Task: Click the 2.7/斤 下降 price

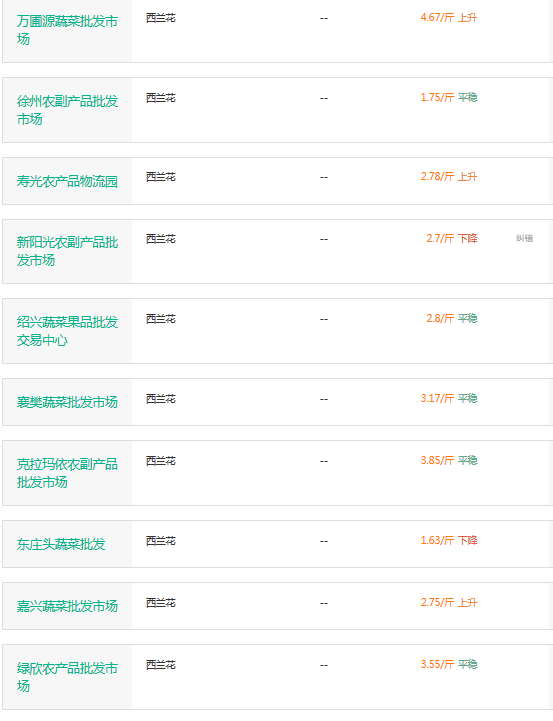Action: tap(451, 239)
